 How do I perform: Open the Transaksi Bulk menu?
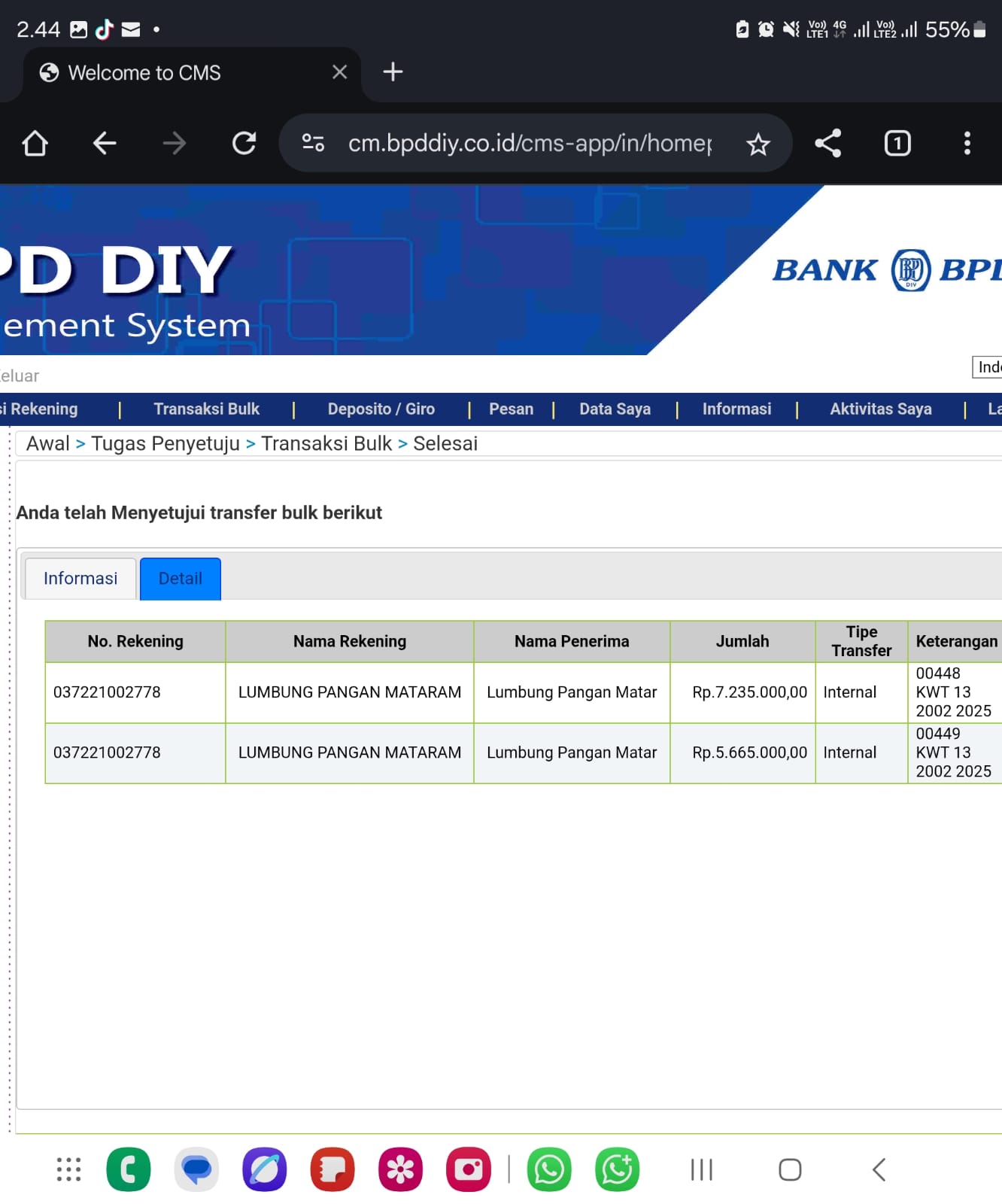[x=207, y=409]
